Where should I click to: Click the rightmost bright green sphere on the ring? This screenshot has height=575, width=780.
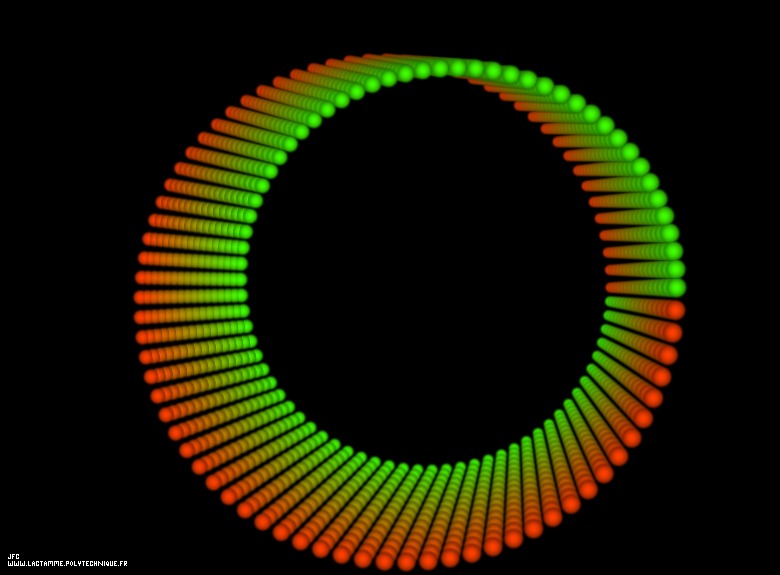coord(677,287)
